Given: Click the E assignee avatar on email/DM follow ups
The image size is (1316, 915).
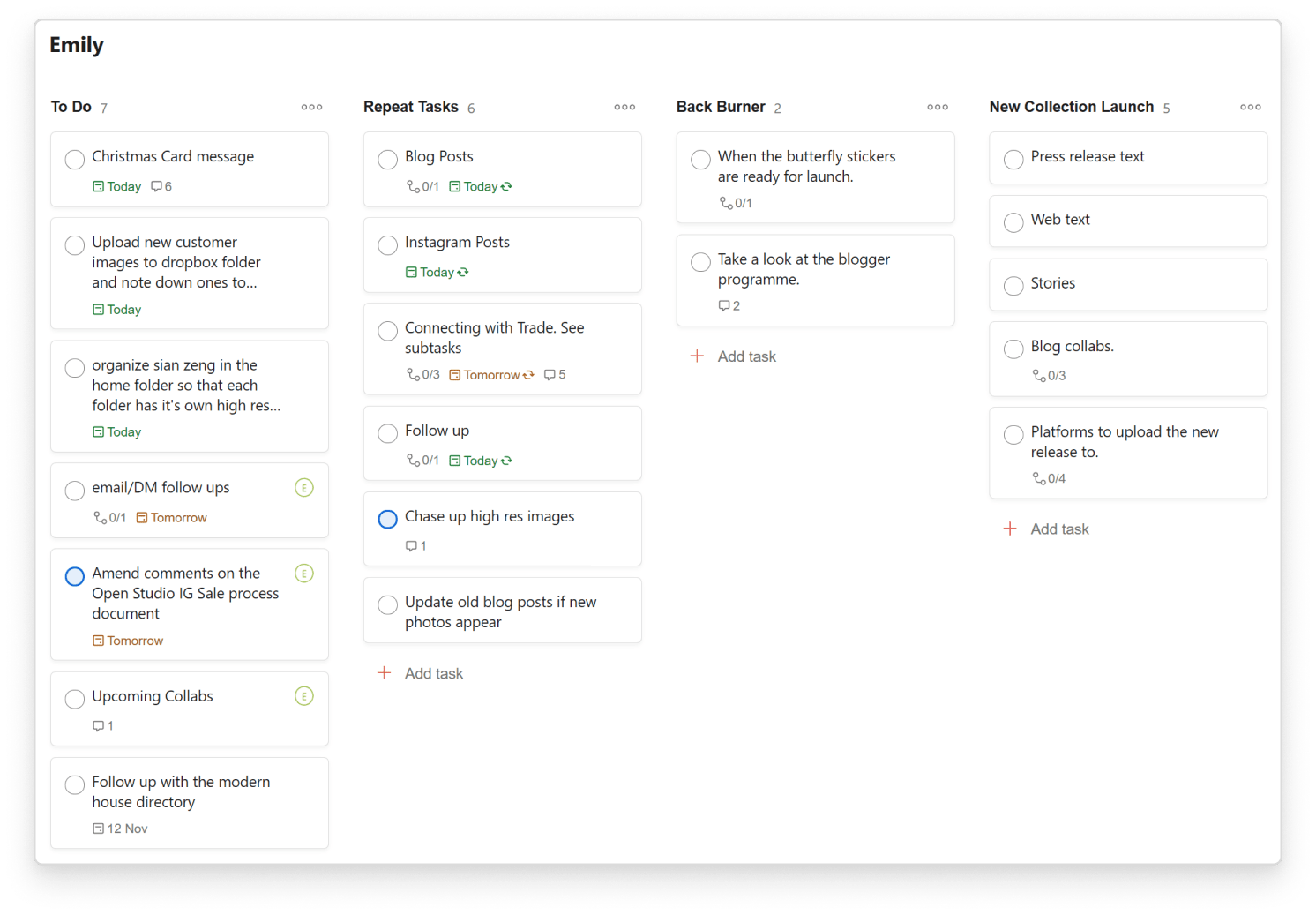Looking at the screenshot, I should (x=304, y=487).
